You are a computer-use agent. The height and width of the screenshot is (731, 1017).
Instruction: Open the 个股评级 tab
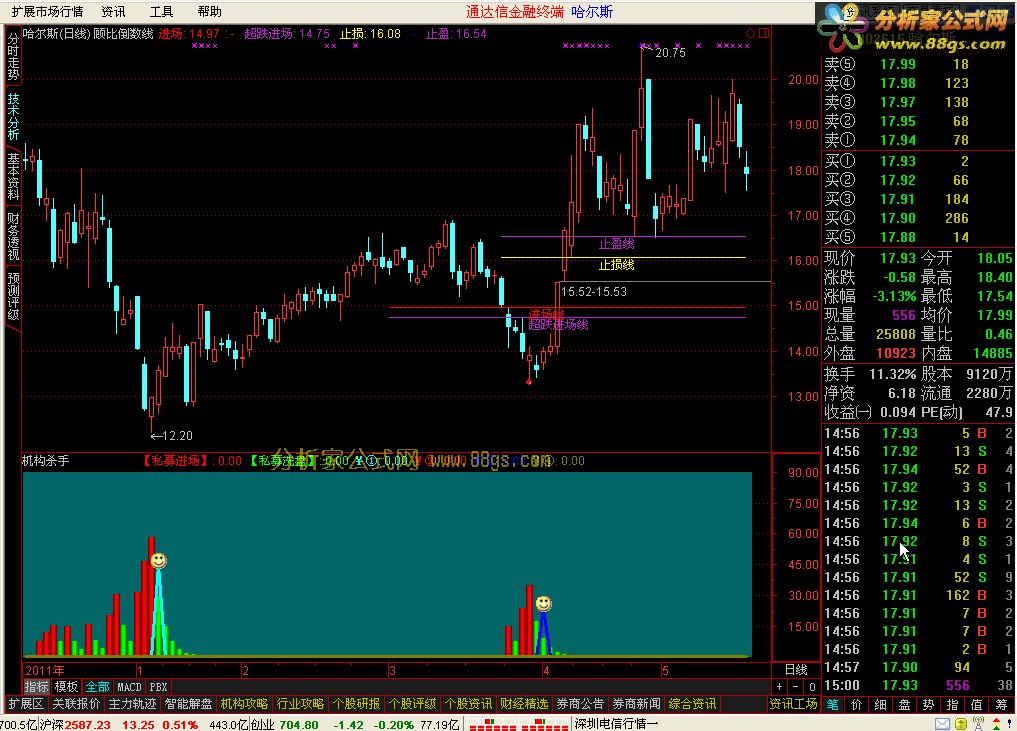click(x=413, y=704)
